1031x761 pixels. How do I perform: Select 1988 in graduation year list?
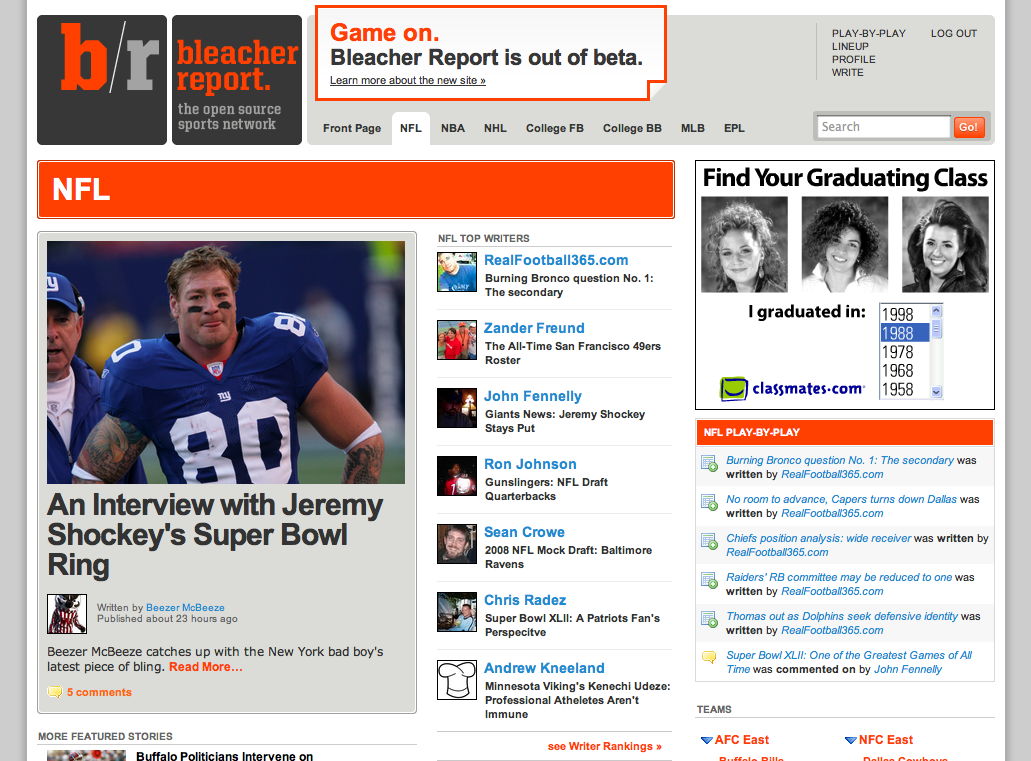tap(905, 333)
